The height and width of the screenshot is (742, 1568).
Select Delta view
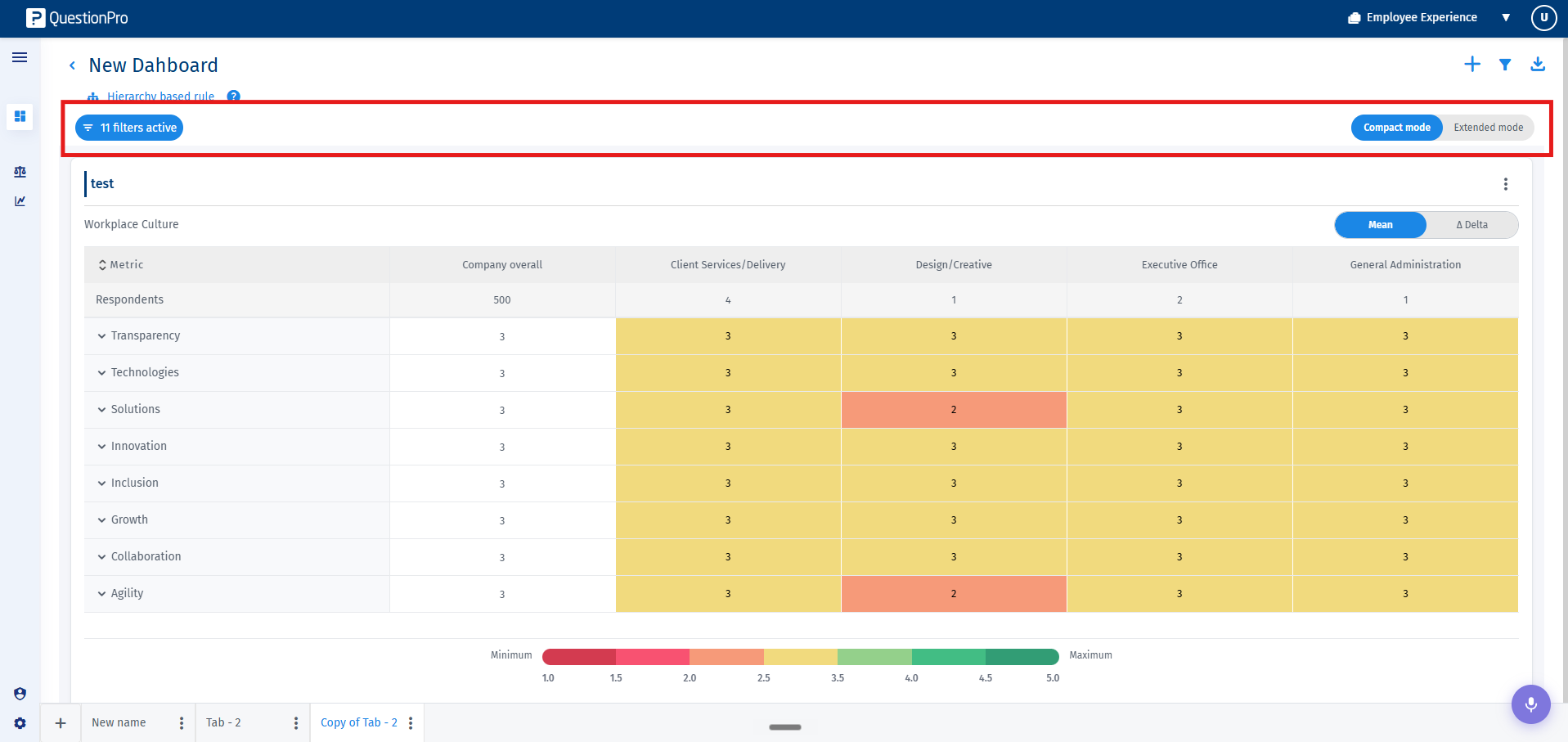coord(1471,225)
